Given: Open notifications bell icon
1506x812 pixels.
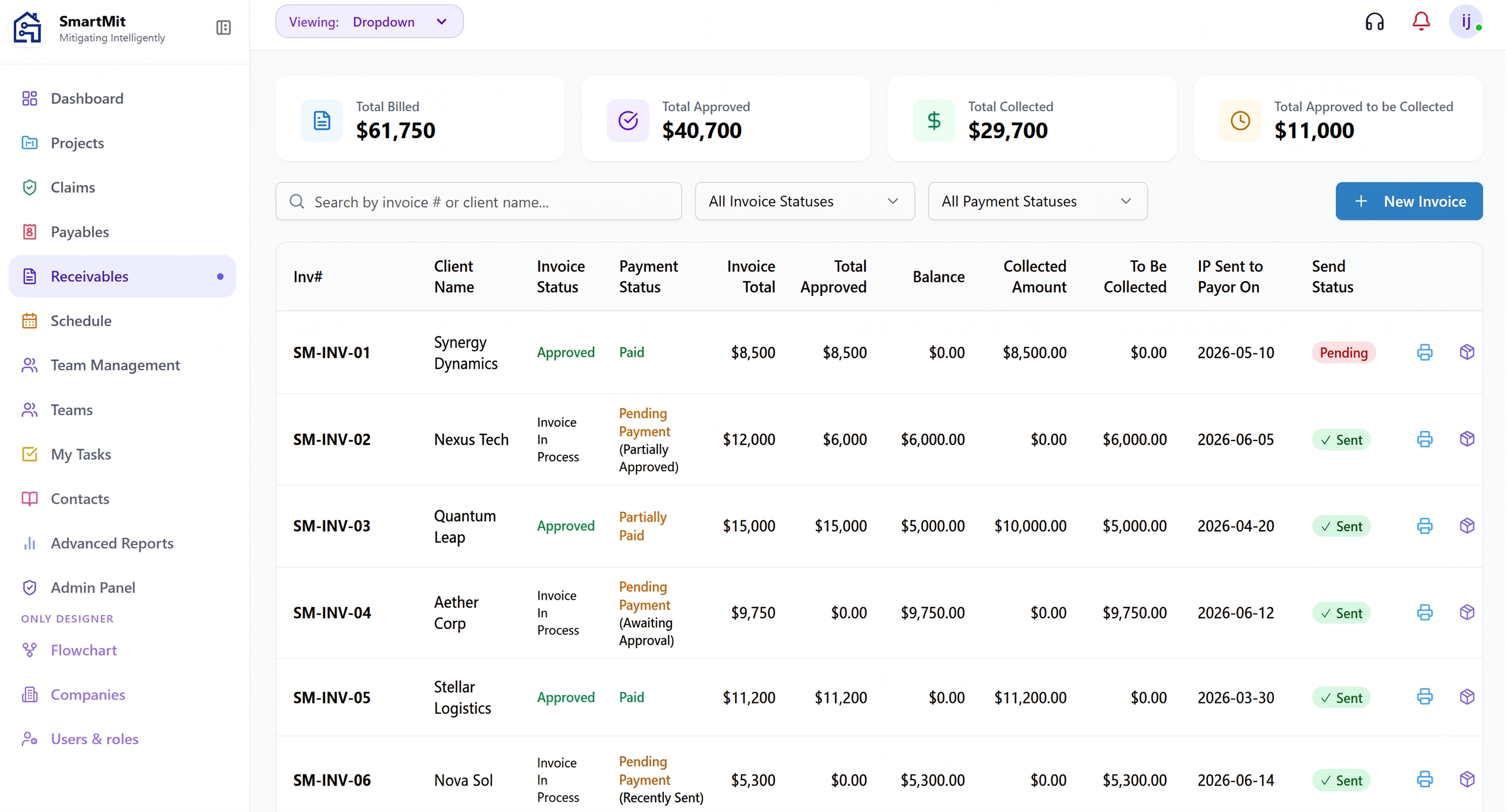Looking at the screenshot, I should pos(1421,22).
